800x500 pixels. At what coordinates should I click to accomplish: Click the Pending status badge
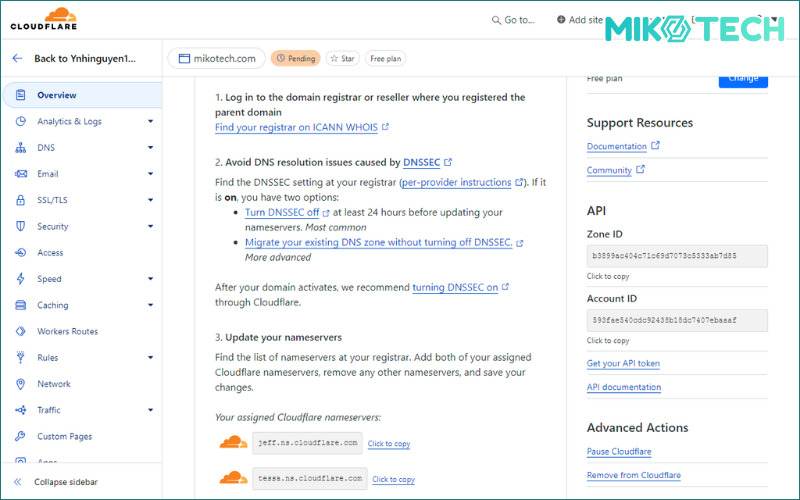(296, 59)
